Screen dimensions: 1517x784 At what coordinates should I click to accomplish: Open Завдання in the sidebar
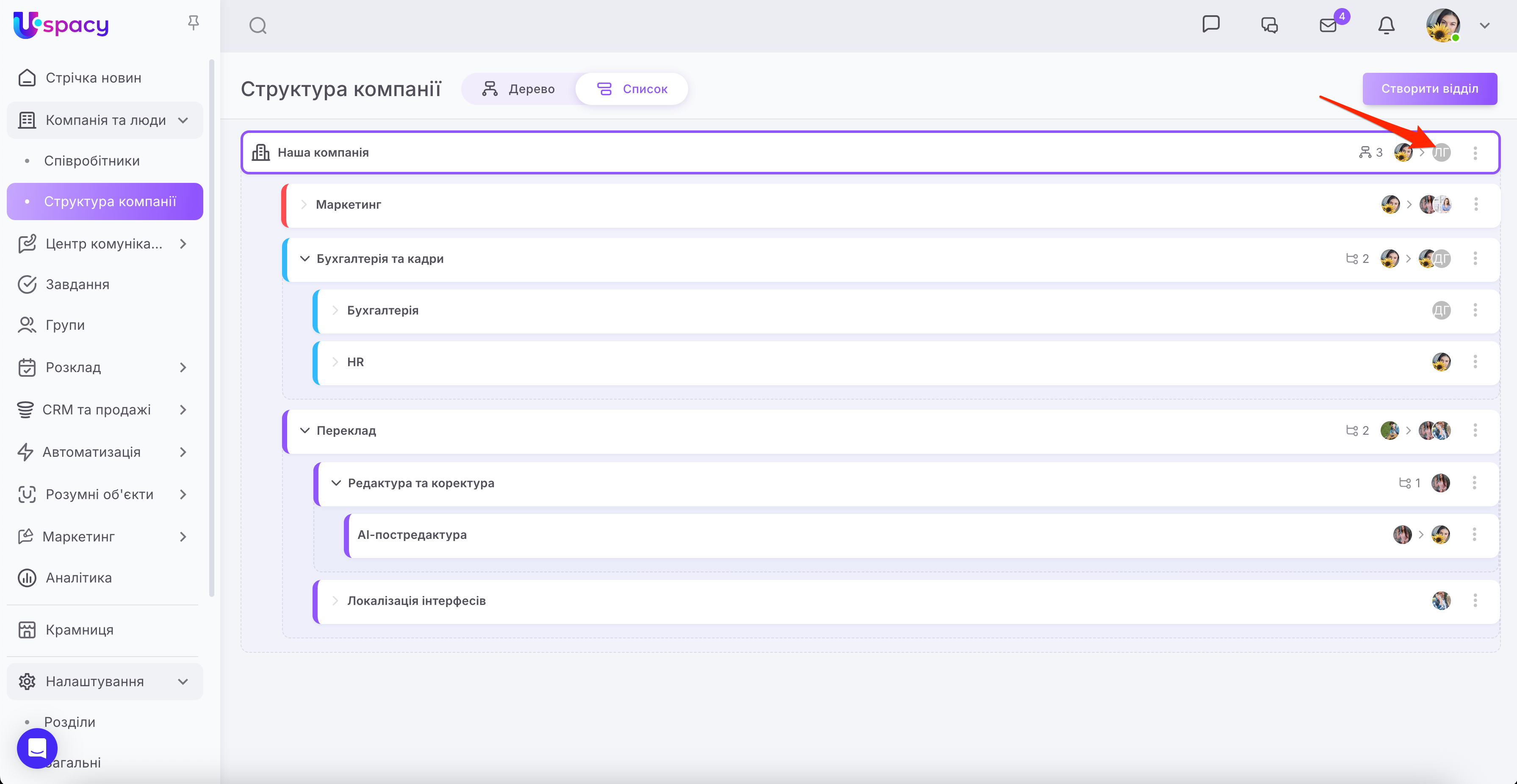click(x=77, y=284)
